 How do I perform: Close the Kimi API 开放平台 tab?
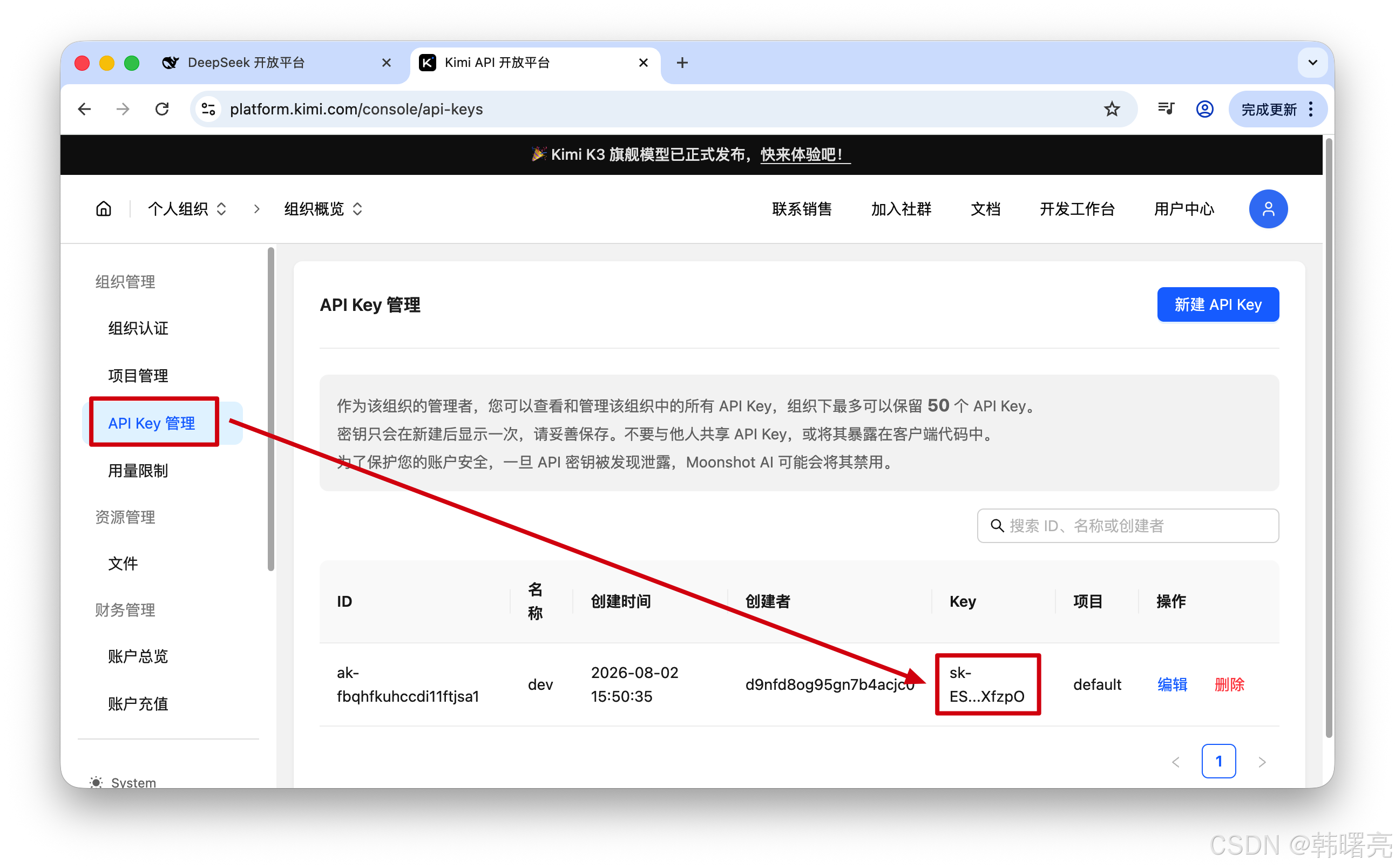tap(644, 63)
